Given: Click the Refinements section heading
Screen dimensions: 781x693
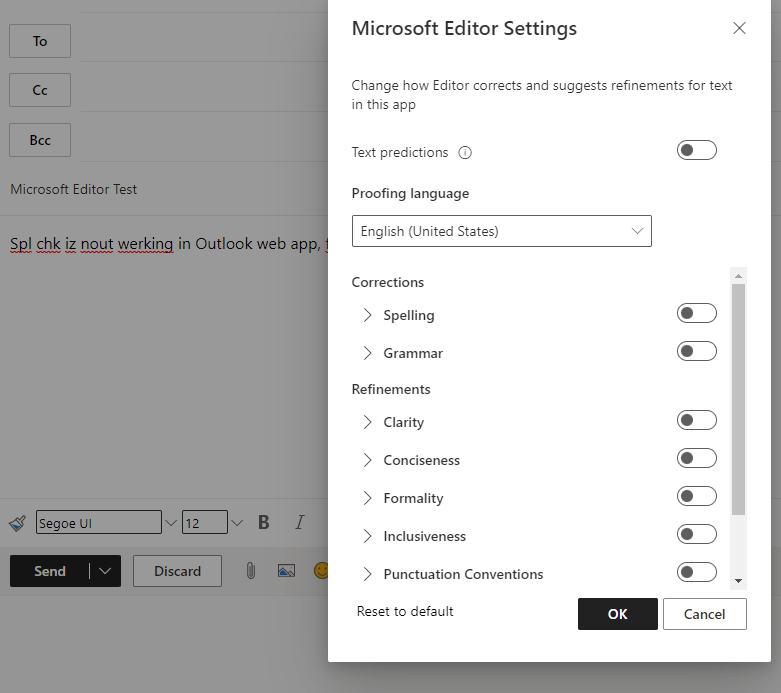Looking at the screenshot, I should click(x=391, y=389).
